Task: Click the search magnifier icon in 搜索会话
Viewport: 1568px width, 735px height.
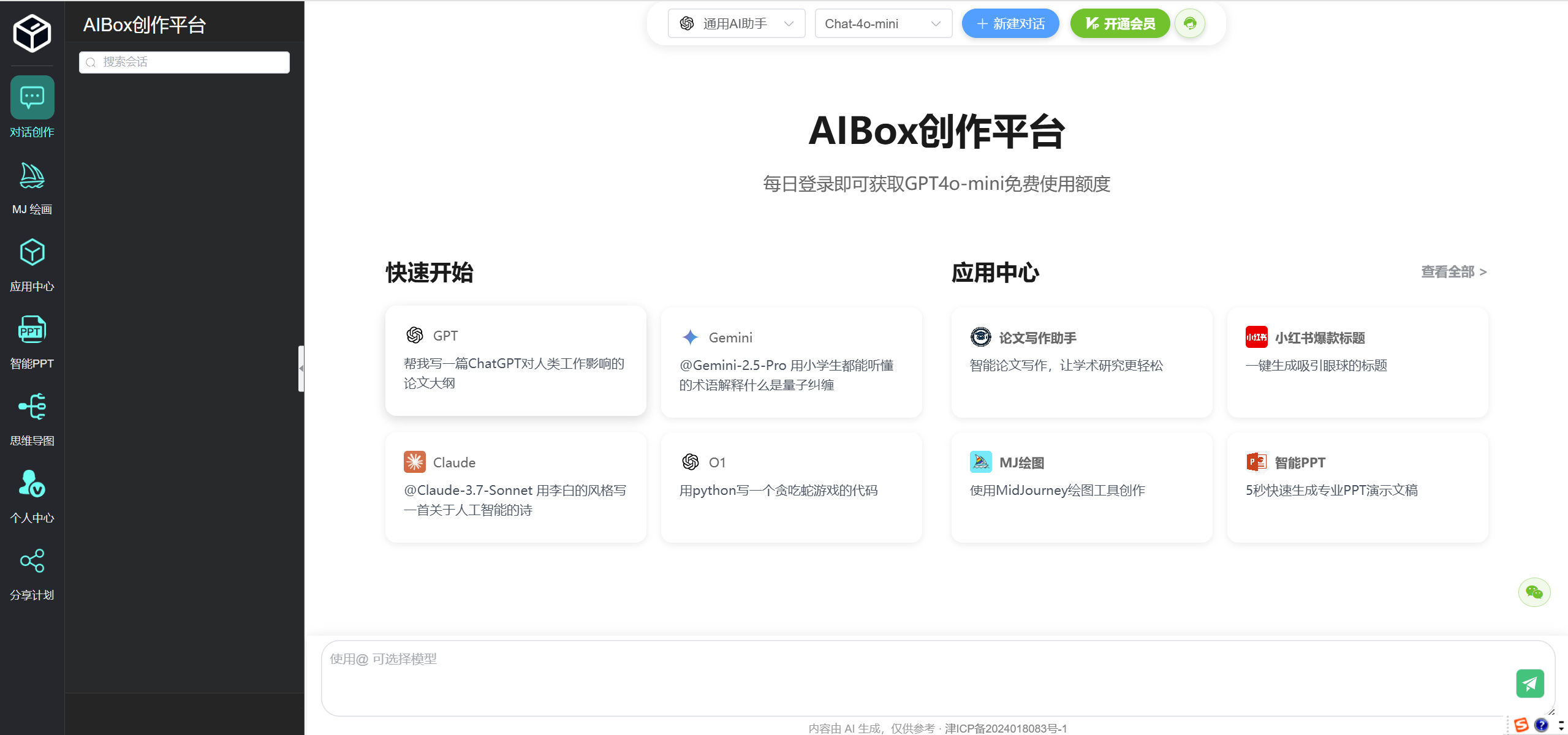Action: [x=91, y=62]
